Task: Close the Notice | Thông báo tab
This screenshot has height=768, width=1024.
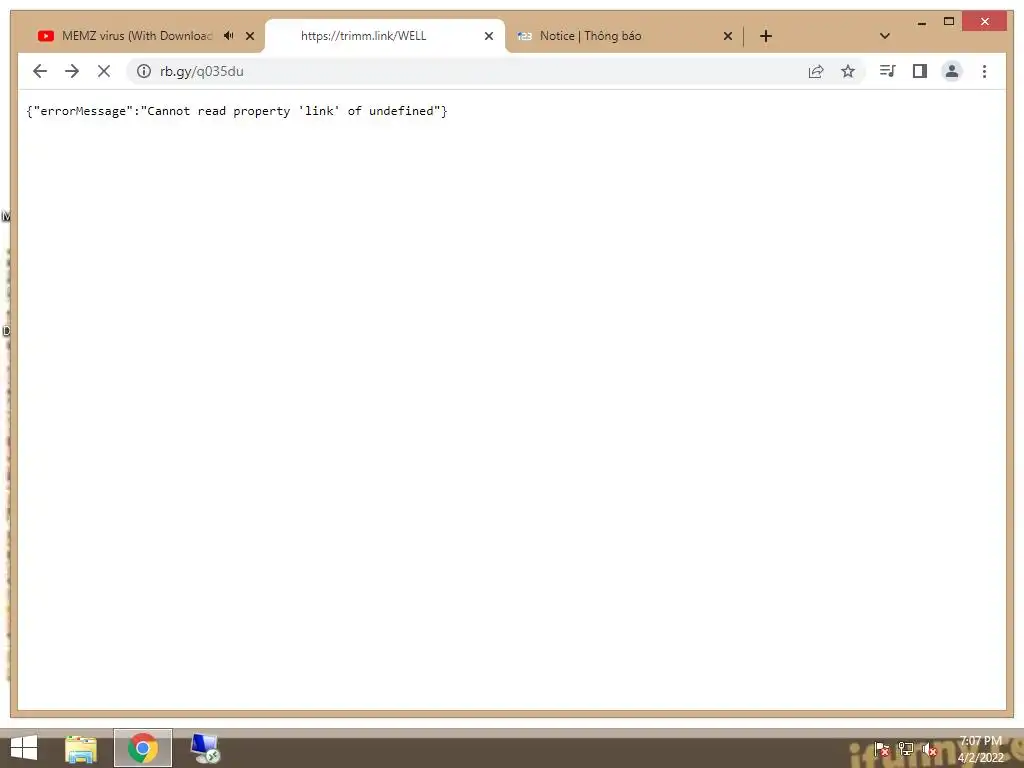Action: 728,36
